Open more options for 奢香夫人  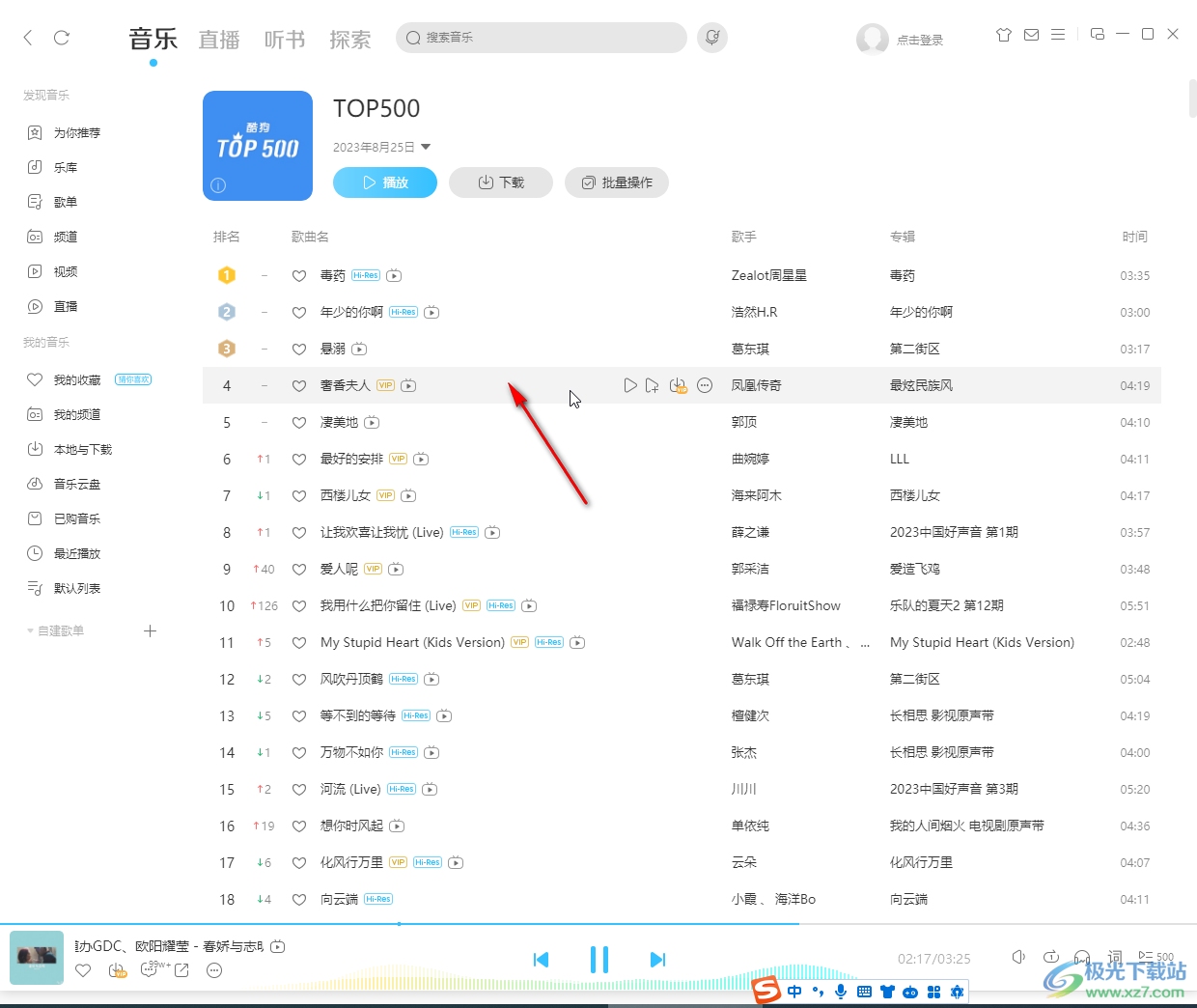[x=705, y=385]
